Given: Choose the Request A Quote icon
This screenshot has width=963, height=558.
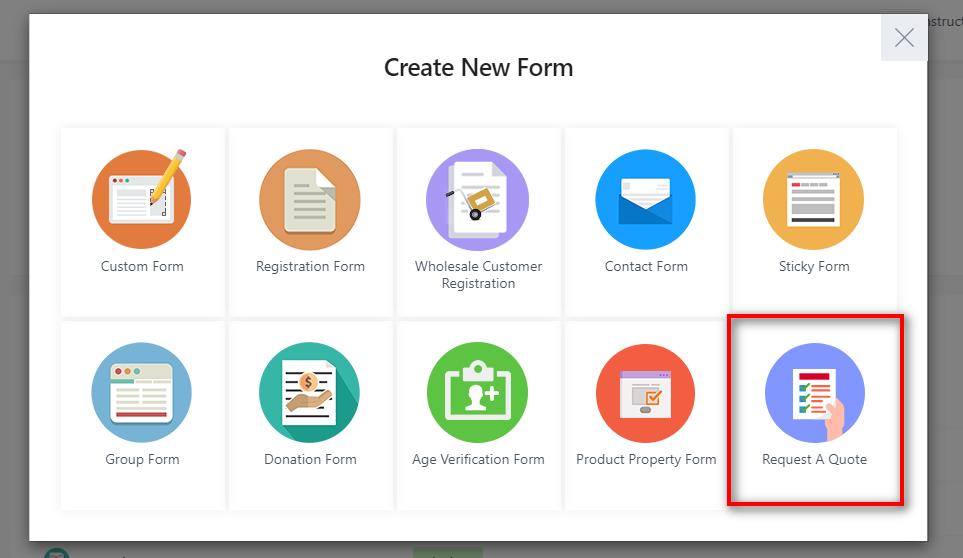Looking at the screenshot, I should click(x=814, y=393).
